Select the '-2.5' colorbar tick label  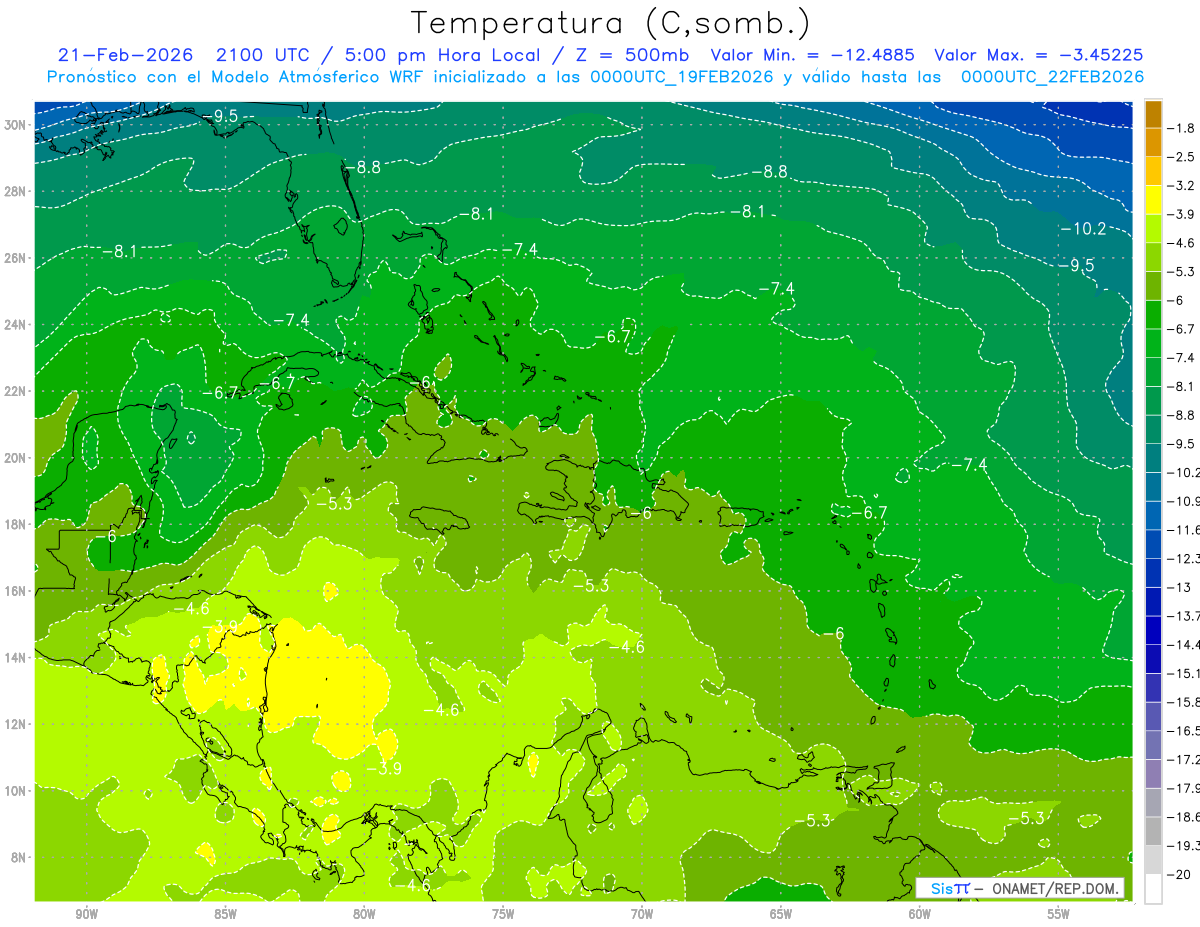click(x=1181, y=157)
